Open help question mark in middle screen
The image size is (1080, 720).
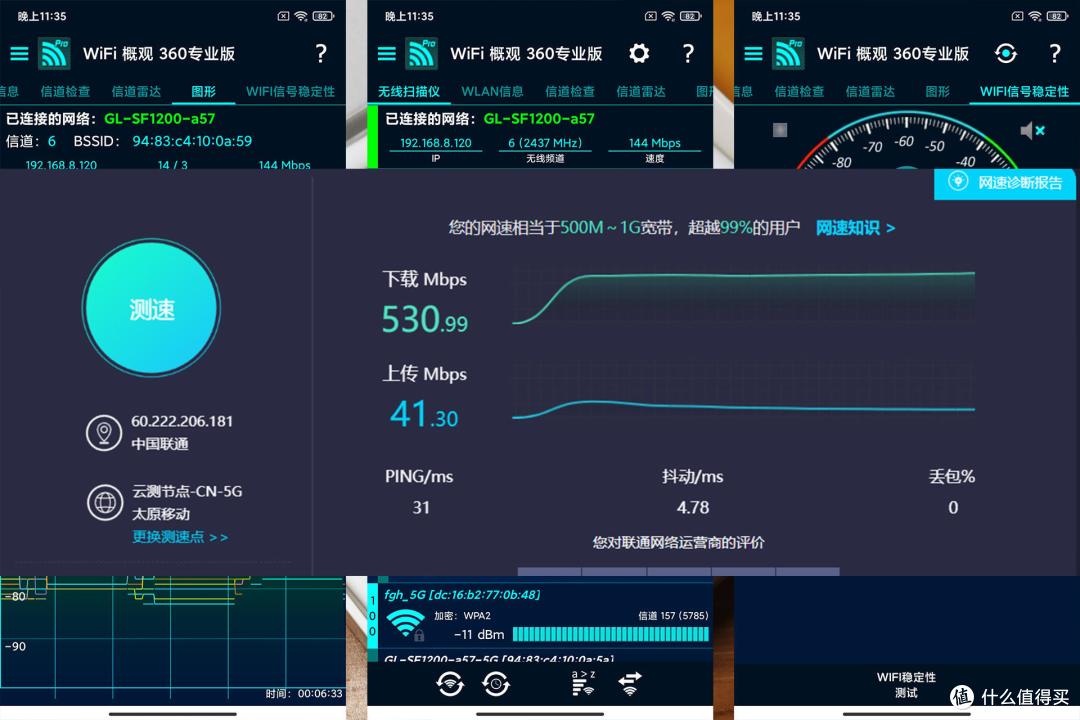688,54
